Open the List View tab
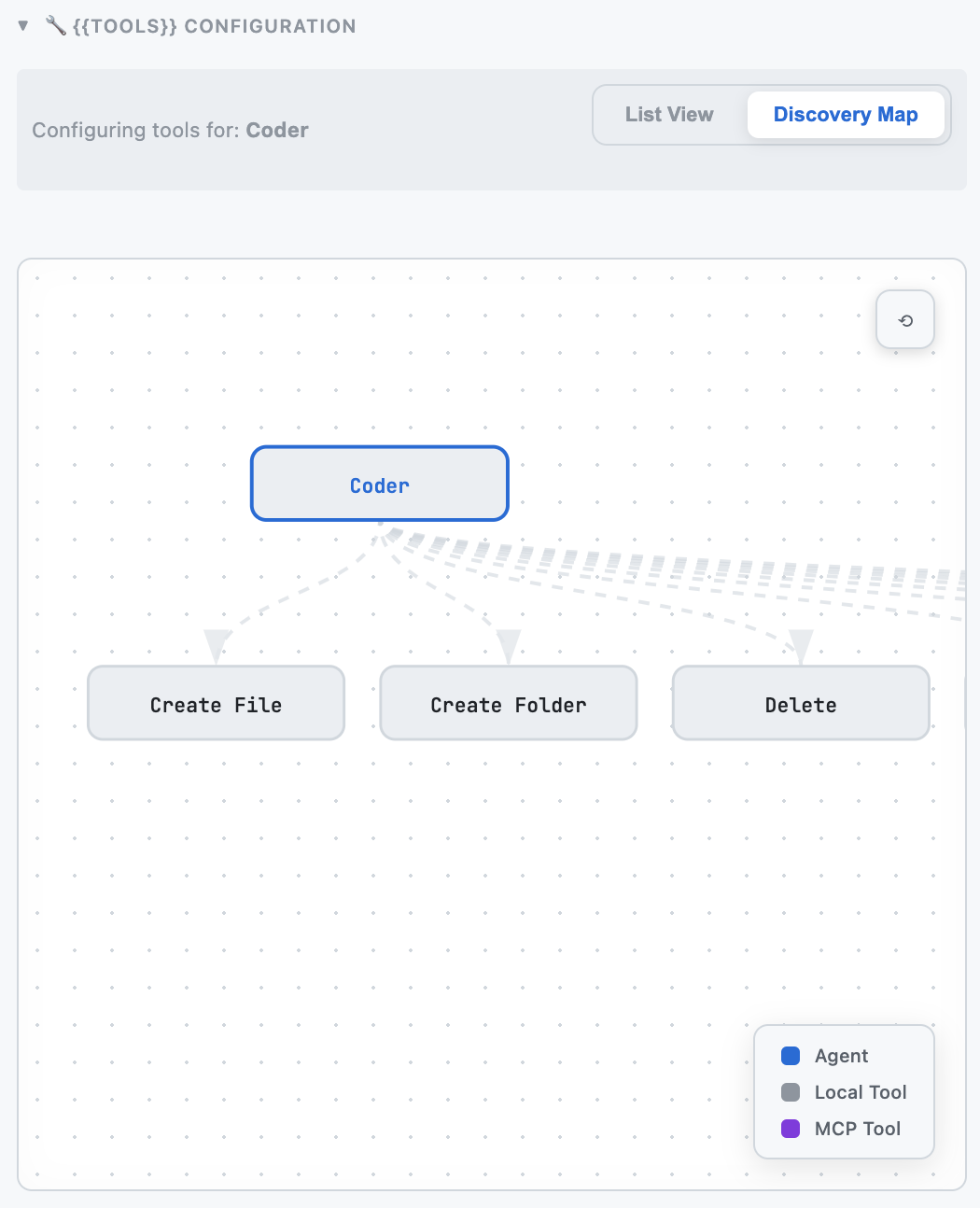980x1208 pixels. (669, 114)
